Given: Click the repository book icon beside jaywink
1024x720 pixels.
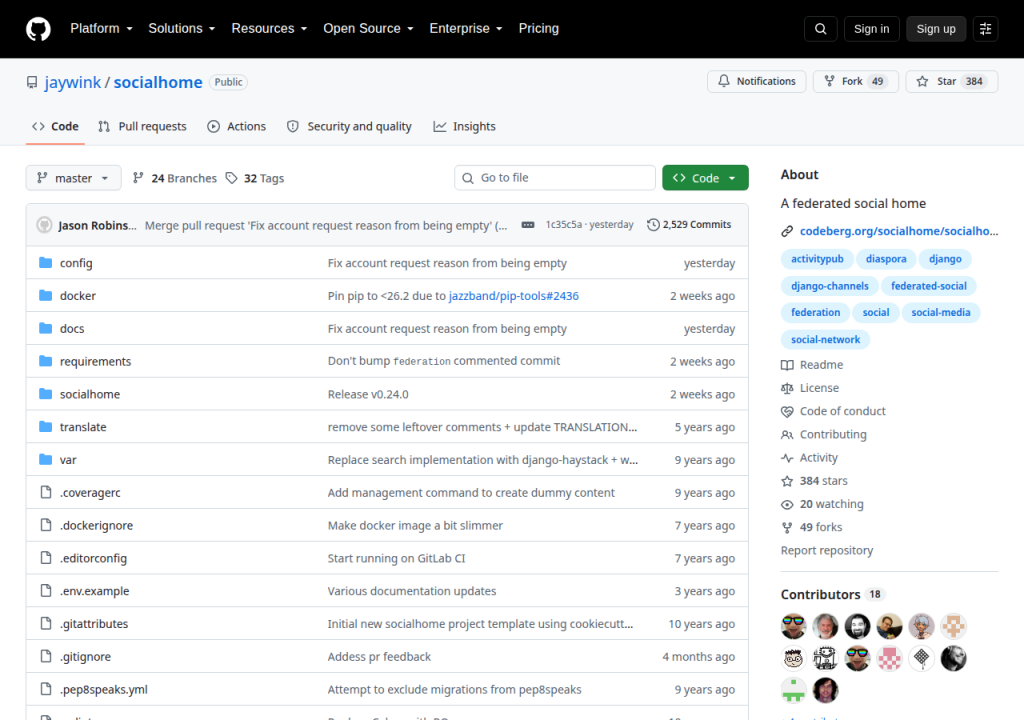Looking at the screenshot, I should pos(32,82).
